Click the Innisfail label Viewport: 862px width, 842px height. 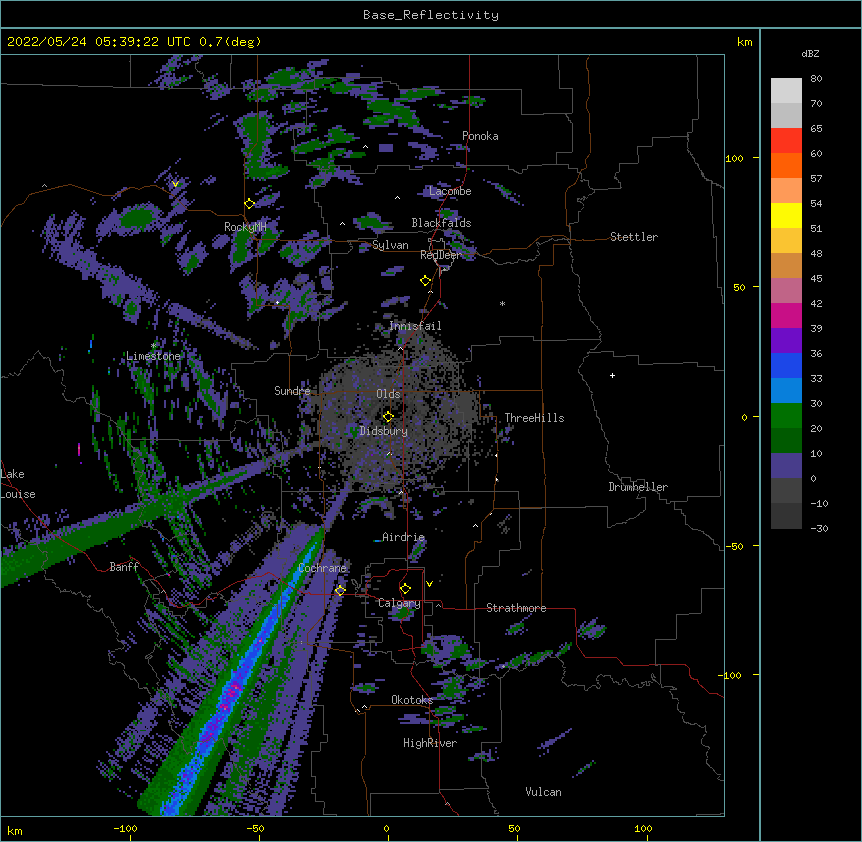pos(415,326)
